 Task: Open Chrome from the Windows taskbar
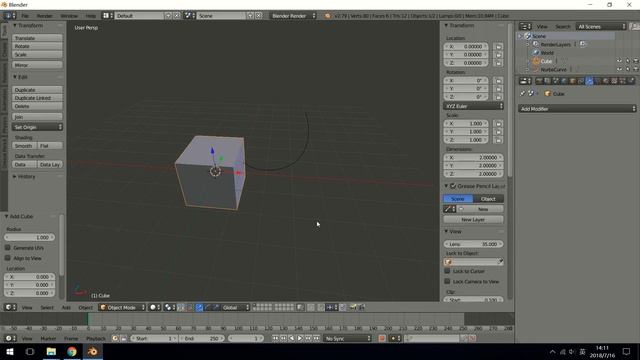tap(72, 351)
